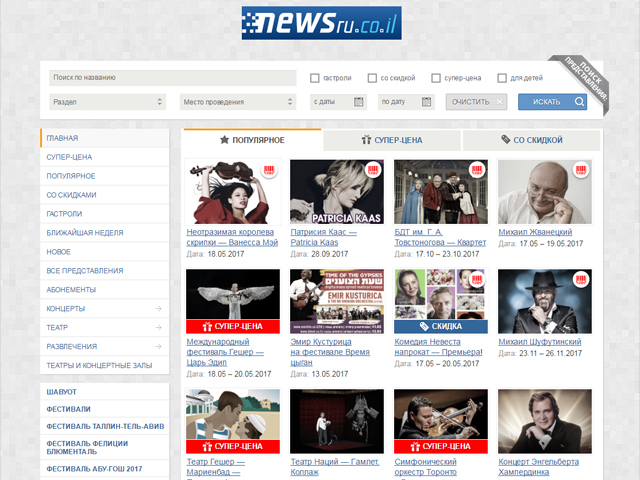Expand the КОНЦЕРТЫ submenu arrow
Image resolution: width=640 pixels, height=480 pixels.
[159, 309]
